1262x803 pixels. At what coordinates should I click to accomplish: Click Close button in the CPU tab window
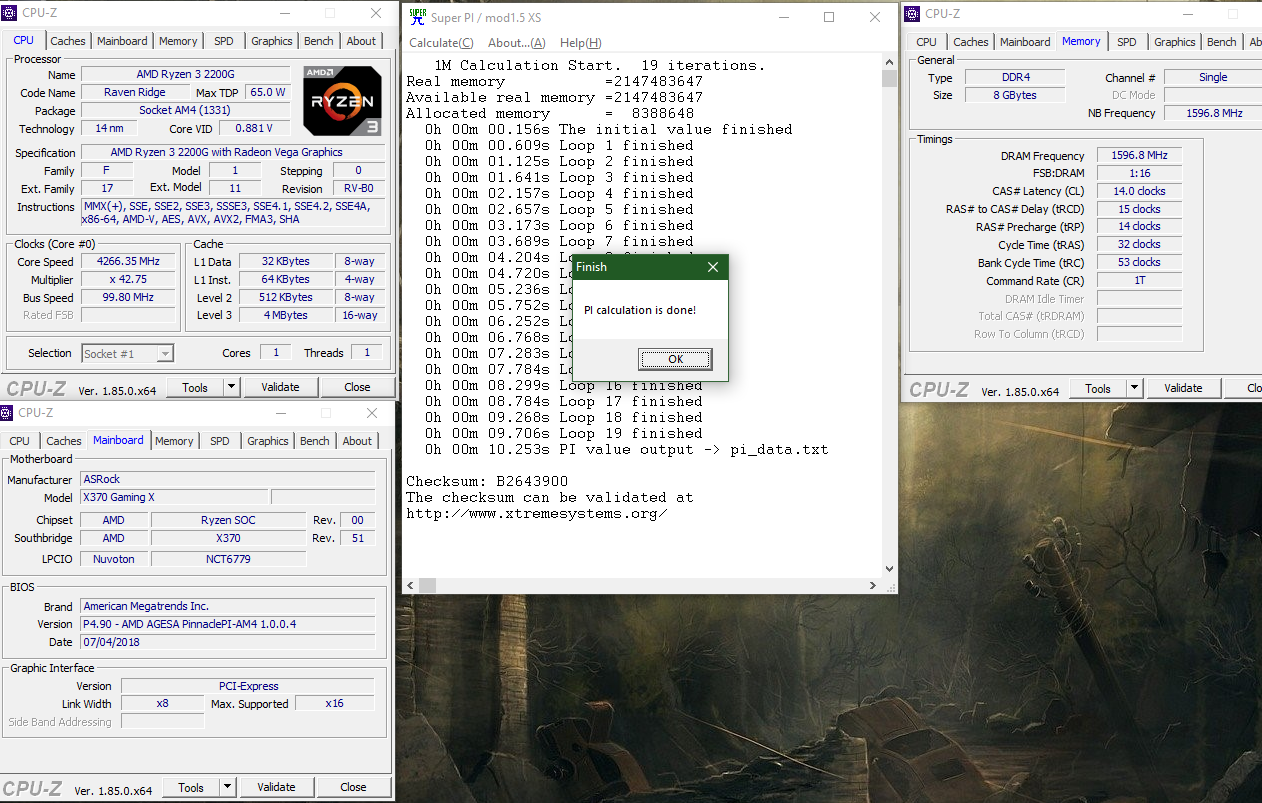click(357, 387)
